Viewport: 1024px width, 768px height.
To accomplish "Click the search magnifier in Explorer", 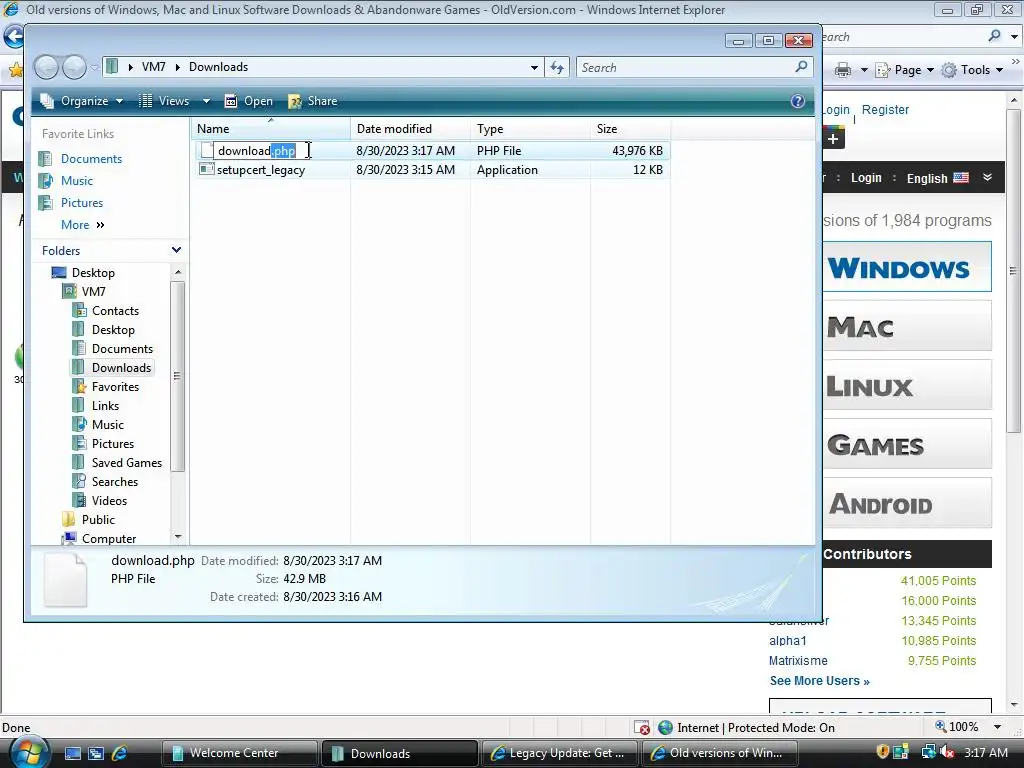I will point(801,67).
